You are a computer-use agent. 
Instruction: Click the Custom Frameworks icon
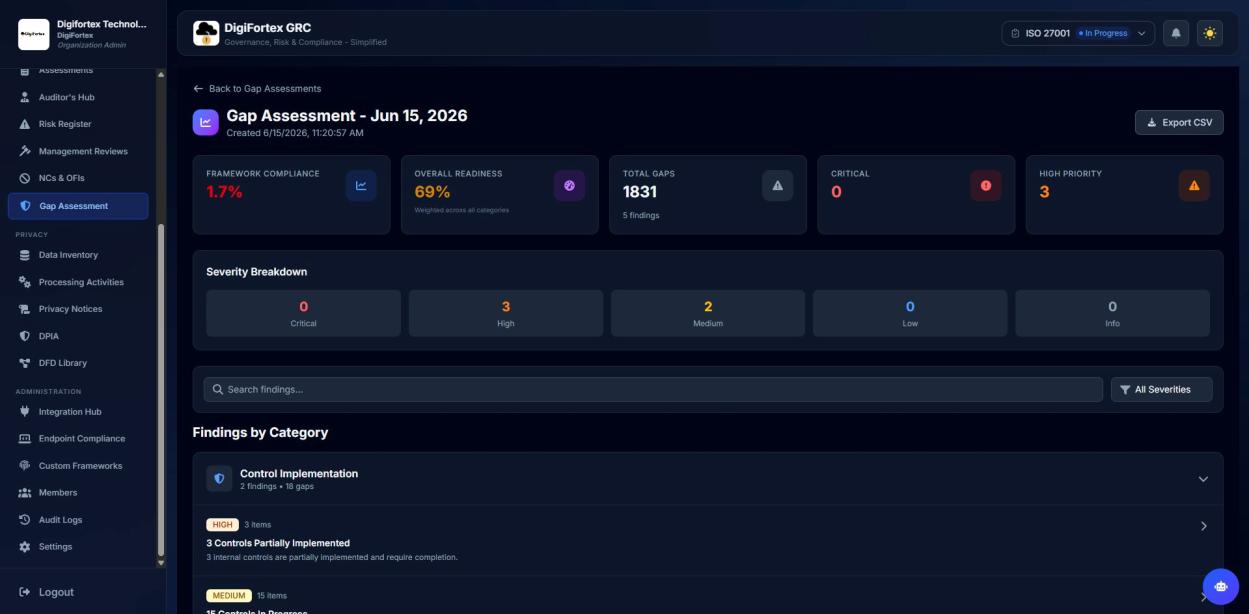tap(25, 466)
